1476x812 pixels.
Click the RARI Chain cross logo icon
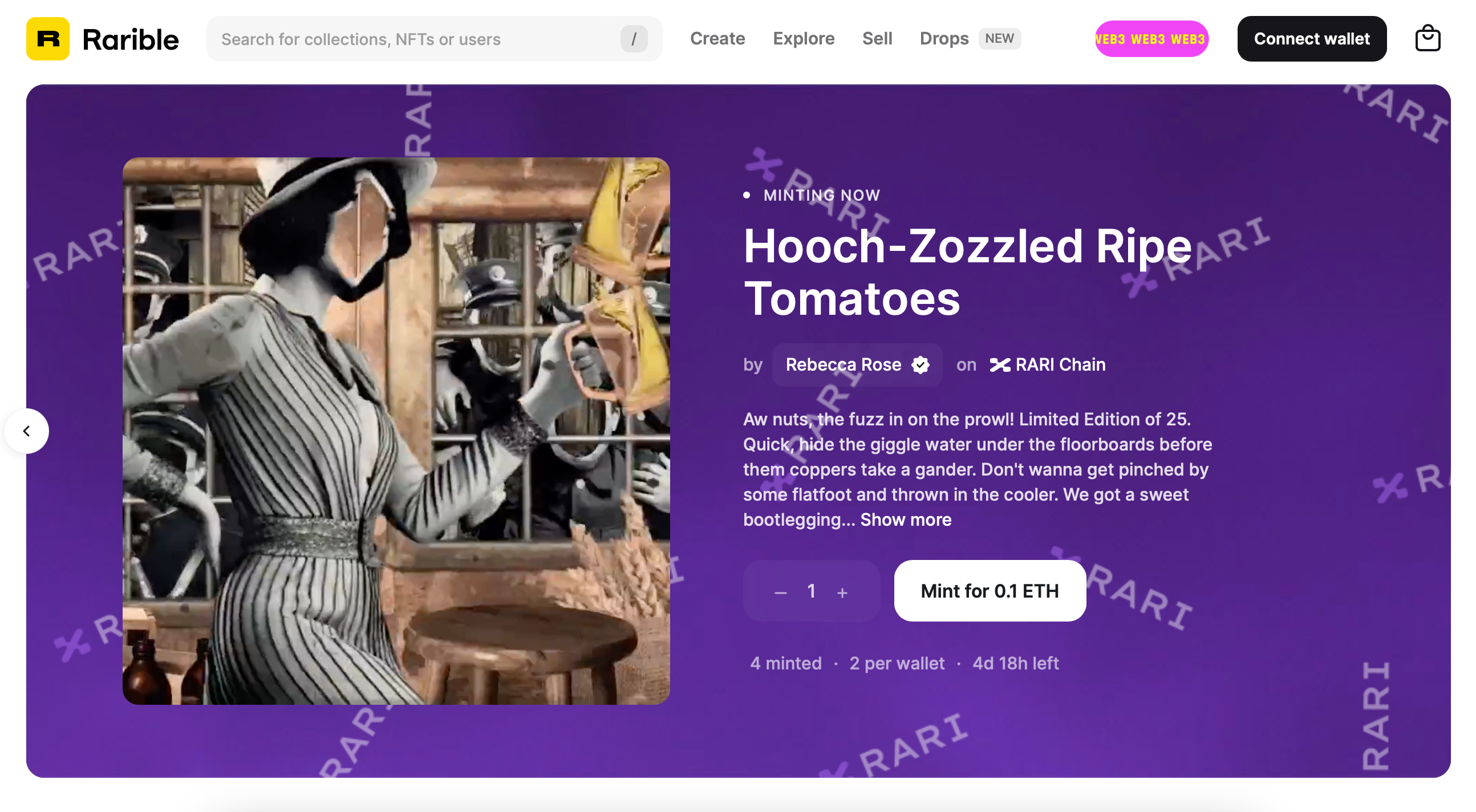(1000, 365)
